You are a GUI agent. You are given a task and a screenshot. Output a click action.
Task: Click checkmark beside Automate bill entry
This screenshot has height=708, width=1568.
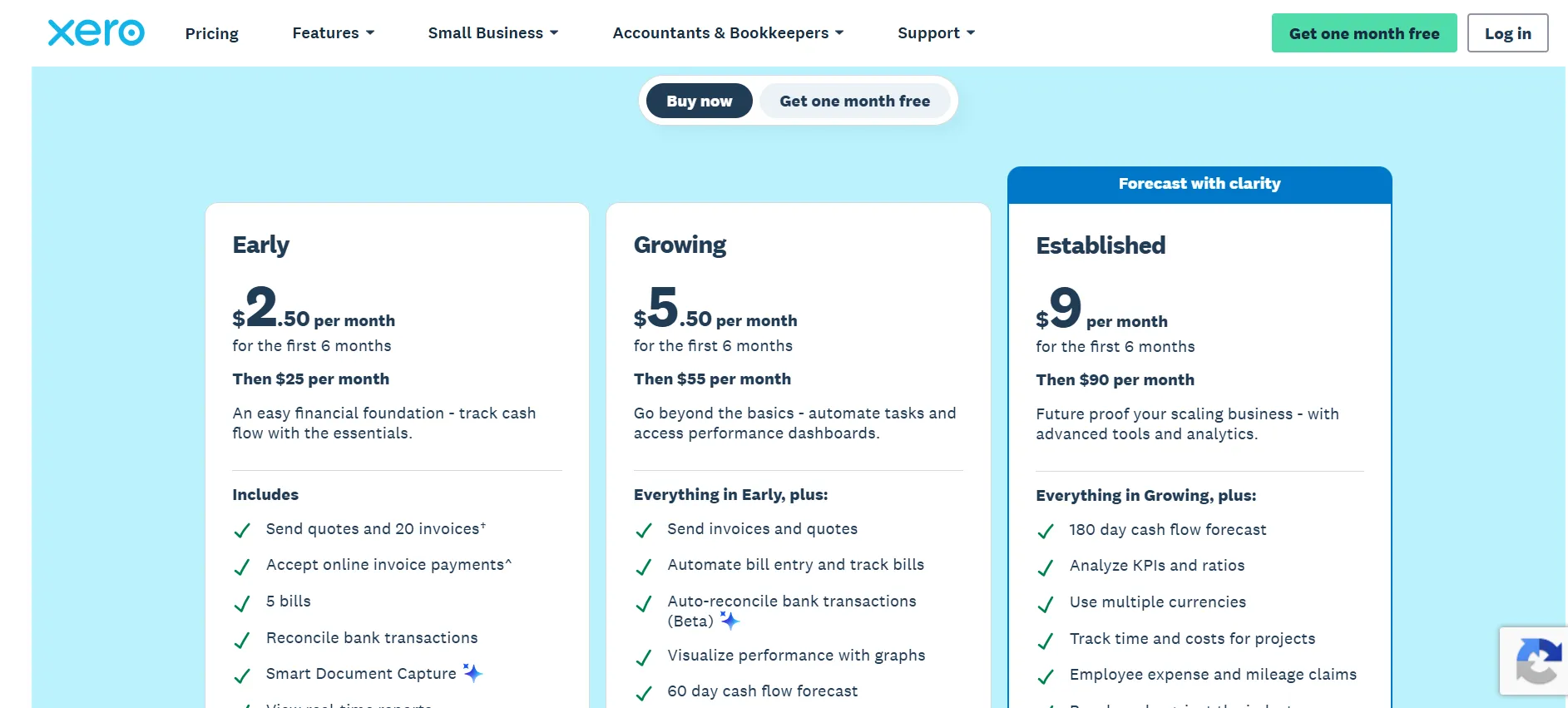pos(644,567)
